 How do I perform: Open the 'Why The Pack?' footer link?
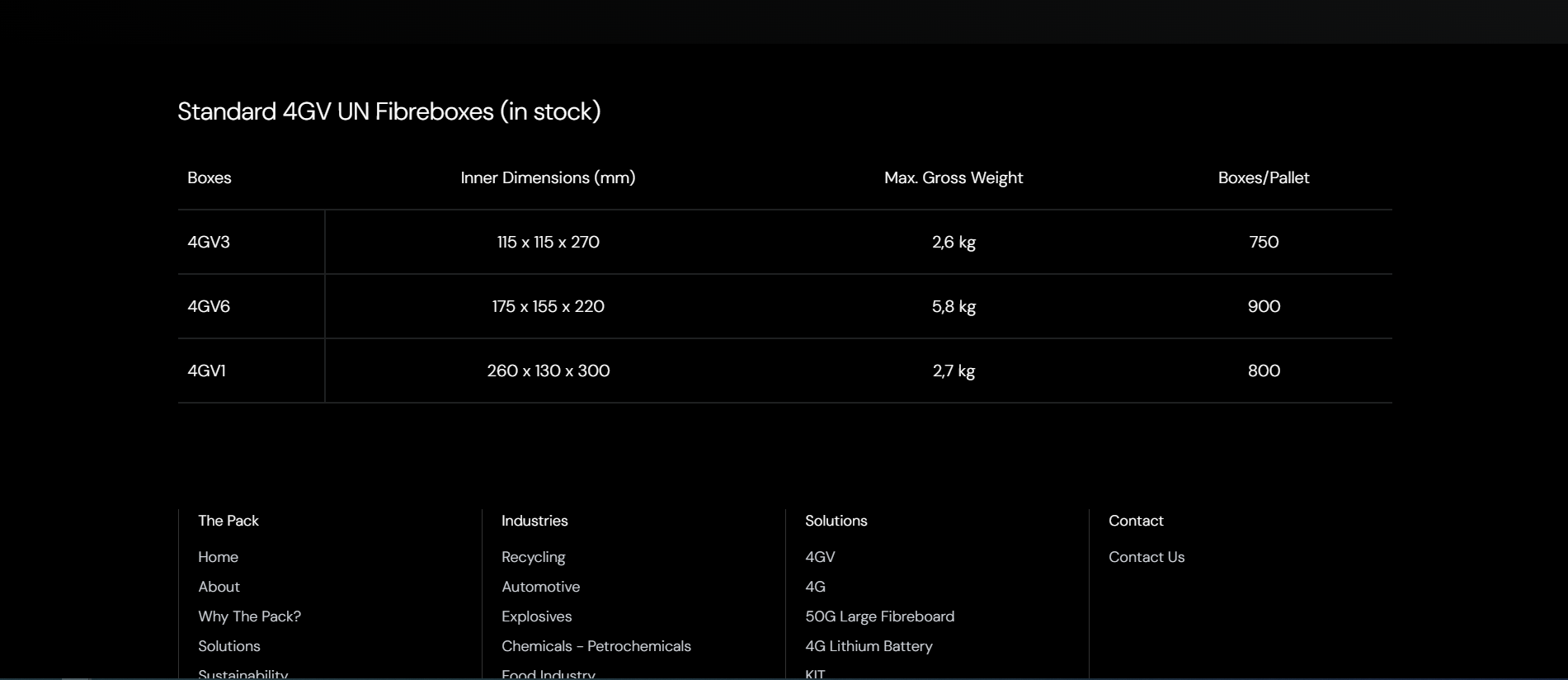click(249, 616)
